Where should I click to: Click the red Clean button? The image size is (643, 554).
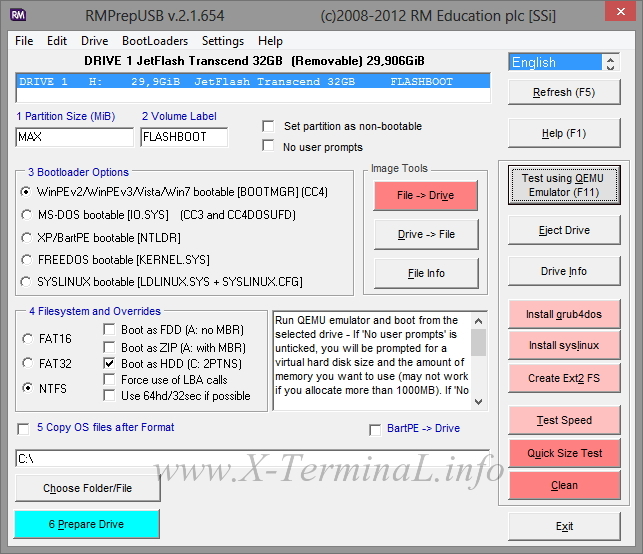(x=564, y=485)
